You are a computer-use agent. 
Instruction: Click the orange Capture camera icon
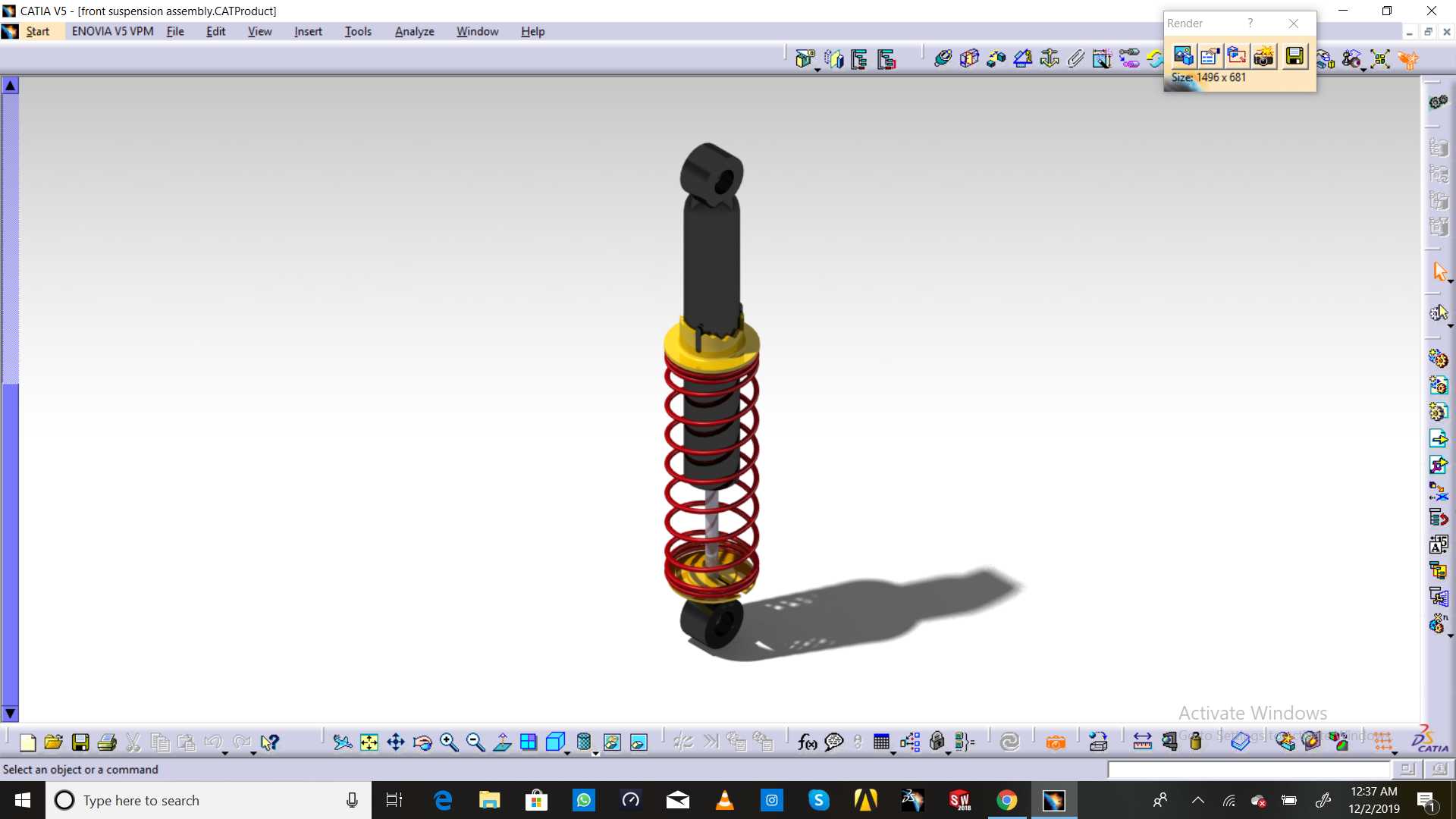coord(1056,742)
